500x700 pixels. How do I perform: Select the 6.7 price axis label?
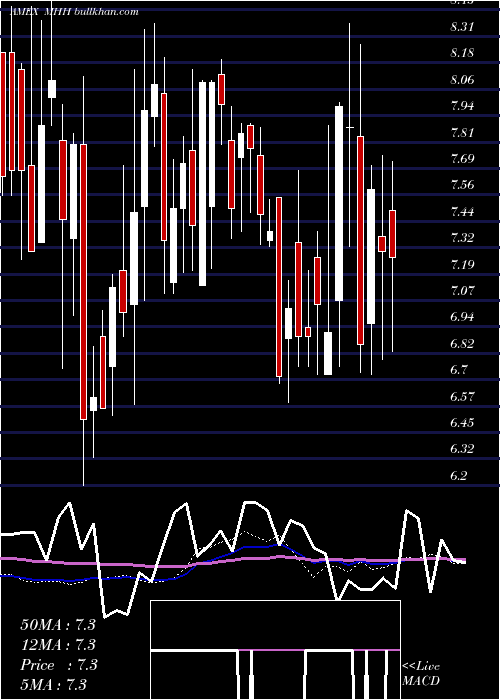point(459,370)
